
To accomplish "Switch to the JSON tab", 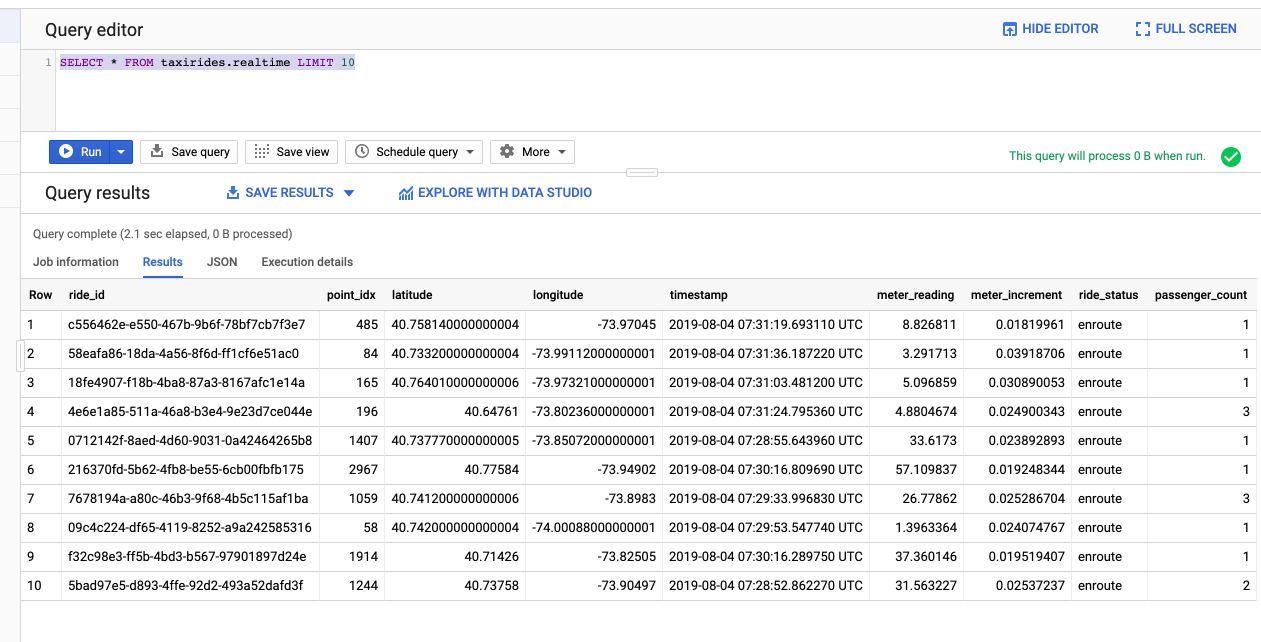I will (222, 262).
